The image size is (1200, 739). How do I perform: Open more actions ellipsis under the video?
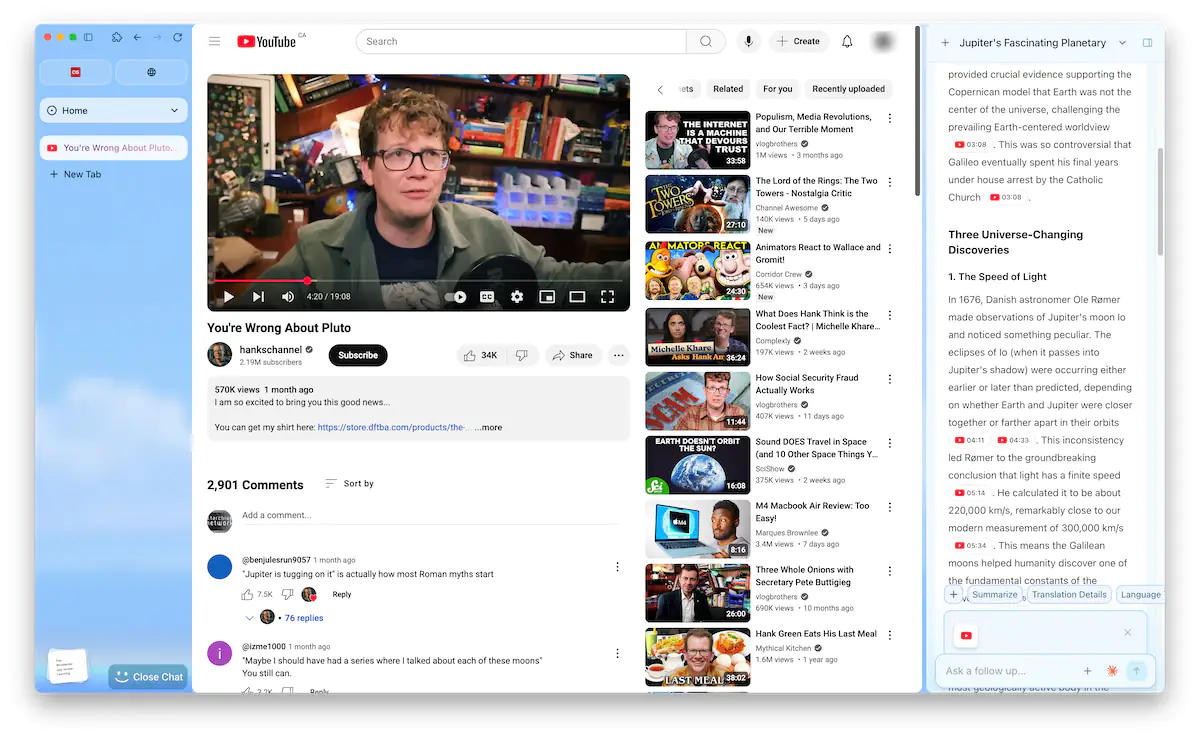tap(618, 355)
